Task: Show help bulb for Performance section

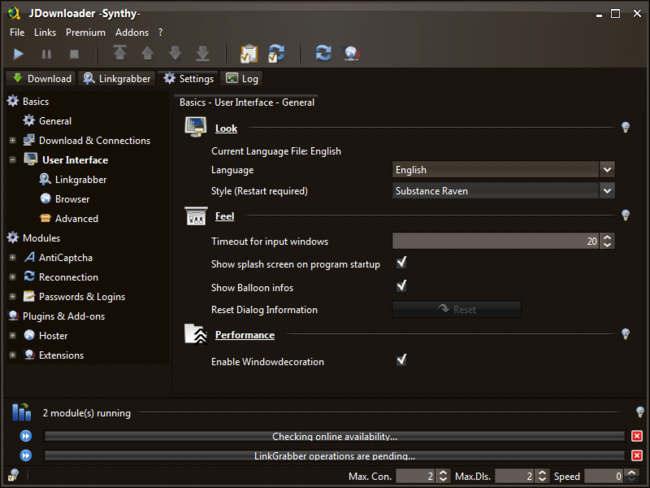Action: 626,334
